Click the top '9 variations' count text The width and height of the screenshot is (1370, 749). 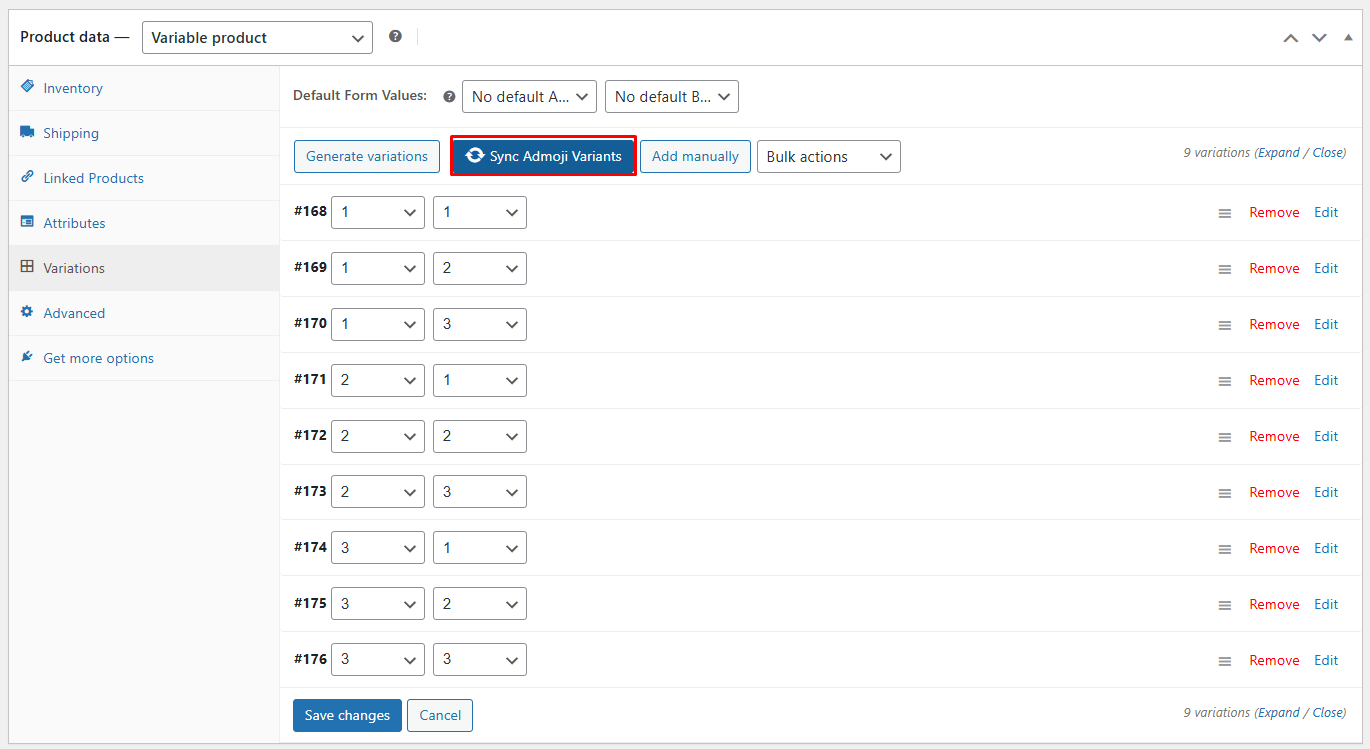(1217, 153)
